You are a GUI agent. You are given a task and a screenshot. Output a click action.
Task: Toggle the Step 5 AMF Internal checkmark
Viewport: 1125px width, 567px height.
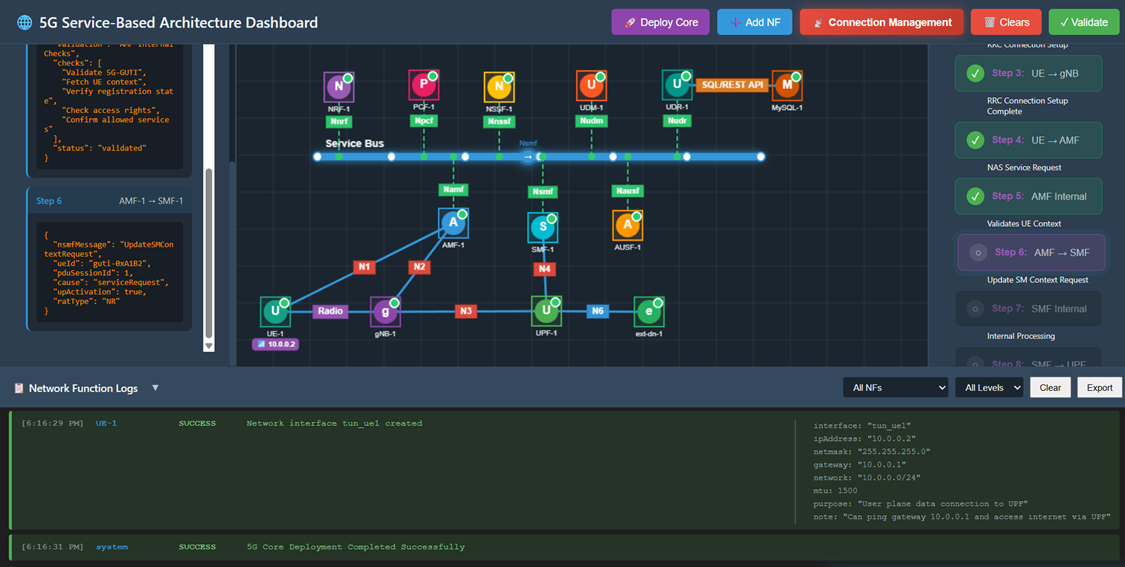coord(974,197)
